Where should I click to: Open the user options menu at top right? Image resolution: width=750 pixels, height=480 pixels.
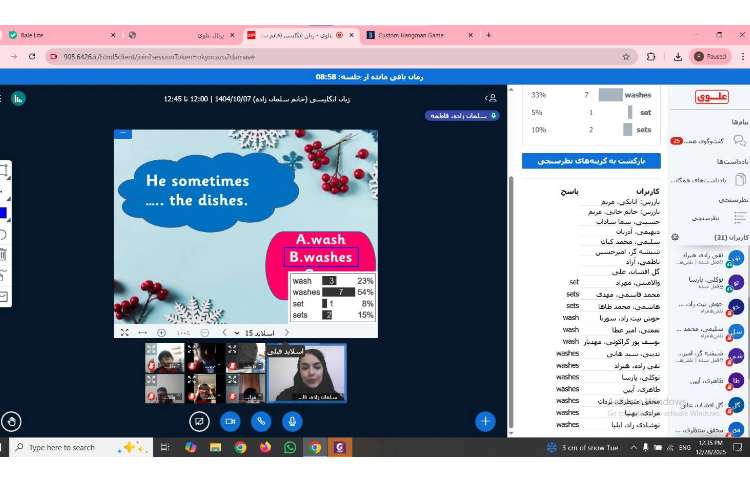491,98
